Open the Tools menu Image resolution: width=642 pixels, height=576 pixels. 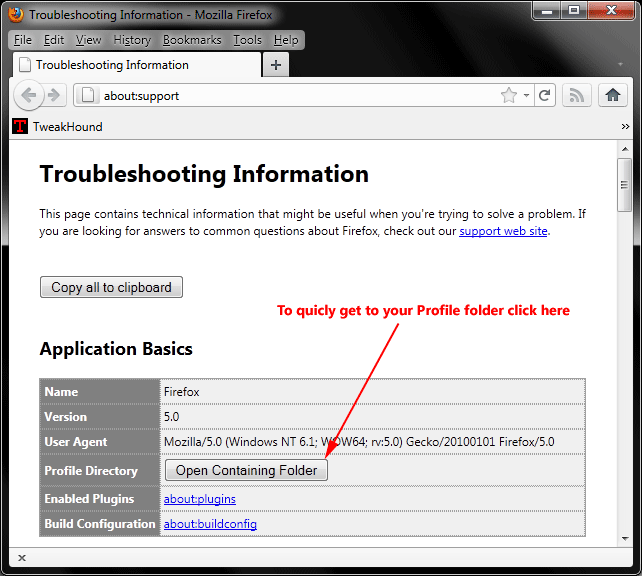point(247,40)
